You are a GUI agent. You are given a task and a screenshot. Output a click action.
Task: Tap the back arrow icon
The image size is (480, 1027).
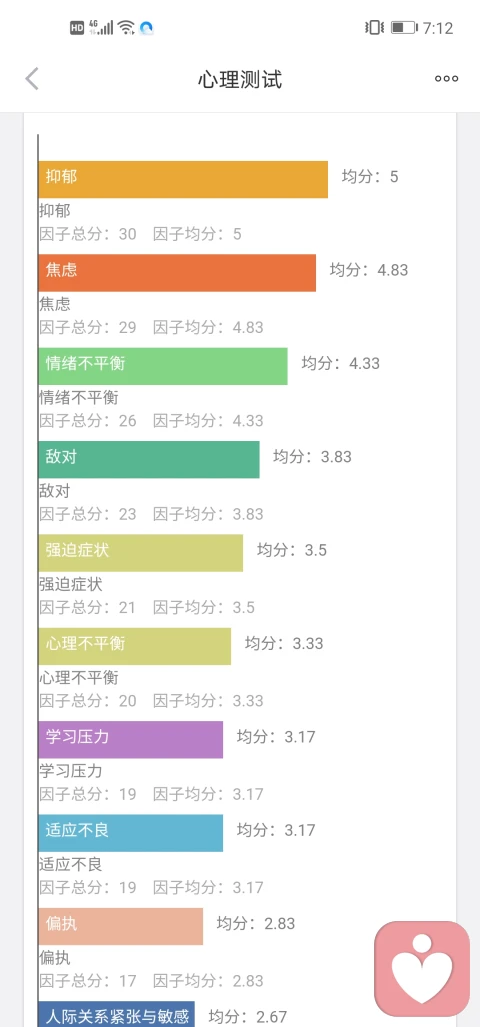(32, 79)
